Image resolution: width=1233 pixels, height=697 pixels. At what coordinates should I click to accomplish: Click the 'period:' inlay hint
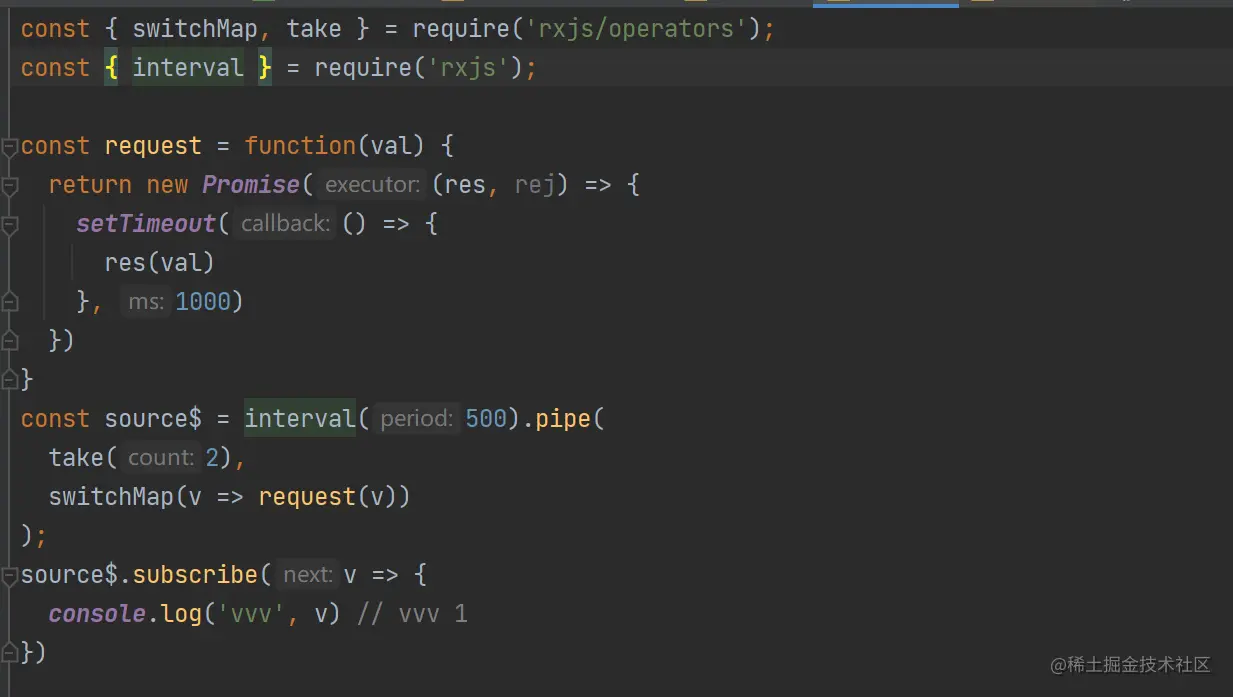(x=418, y=419)
